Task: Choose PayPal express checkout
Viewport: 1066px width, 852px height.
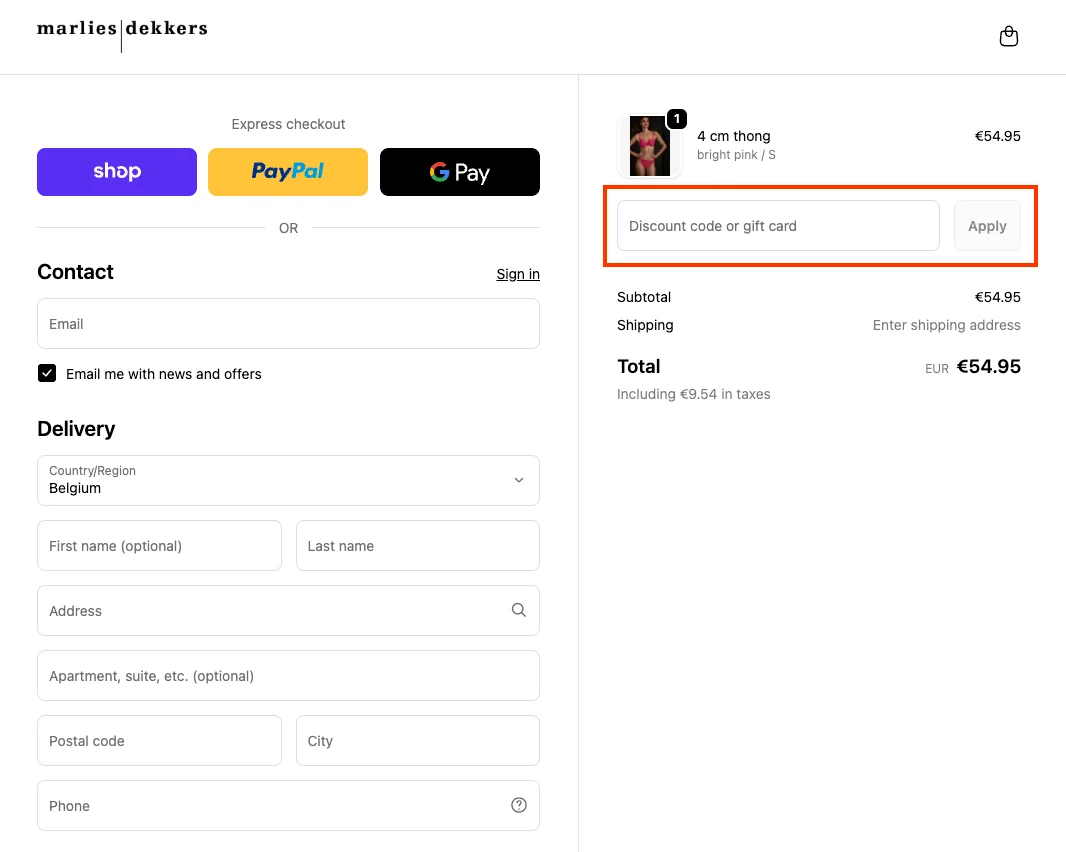Action: pos(288,172)
